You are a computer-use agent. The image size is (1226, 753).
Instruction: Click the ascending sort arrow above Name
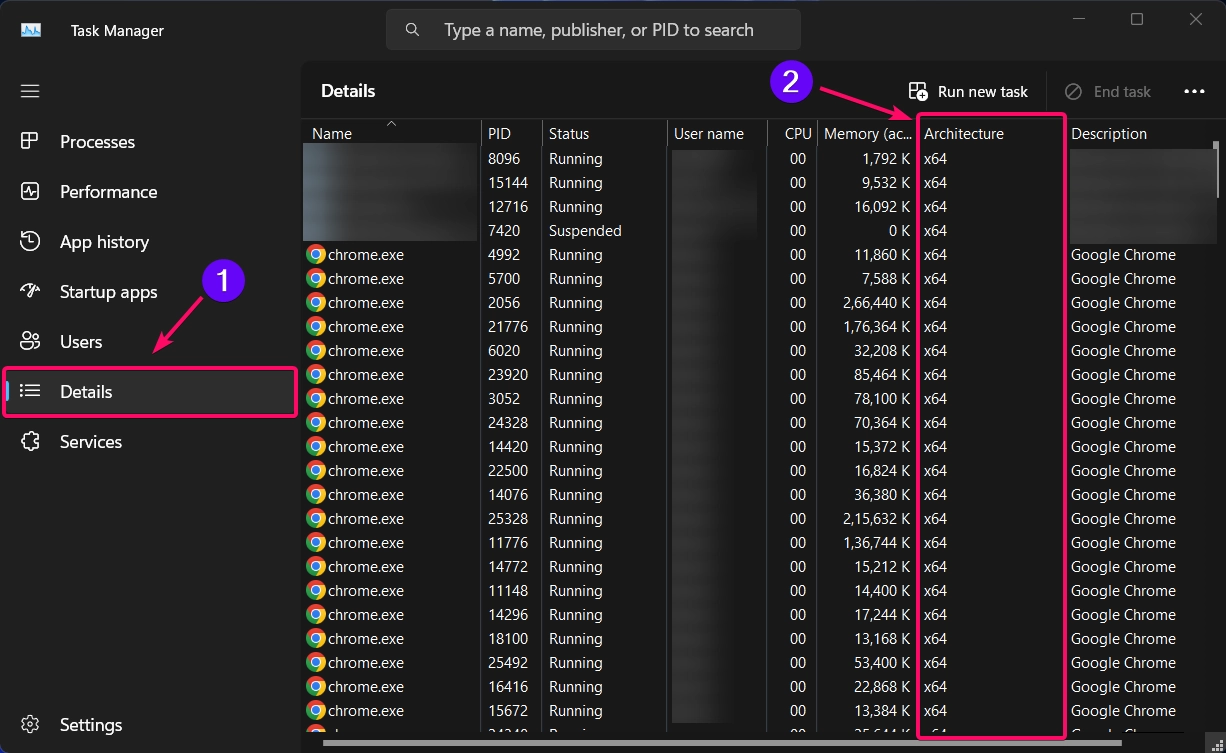[x=391, y=124]
